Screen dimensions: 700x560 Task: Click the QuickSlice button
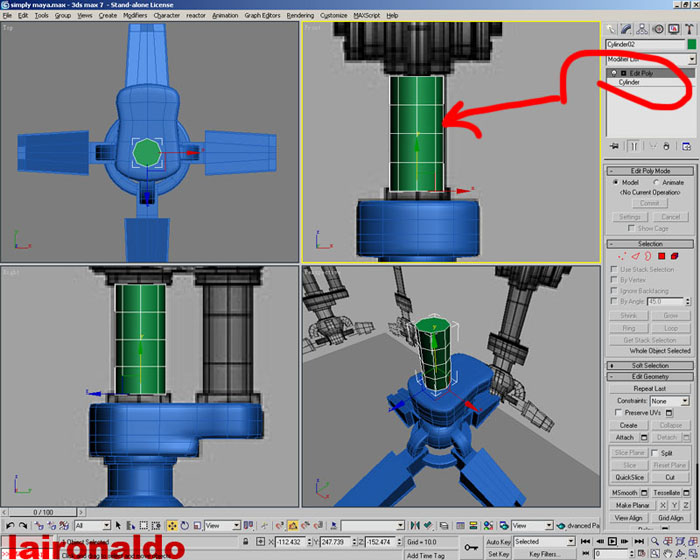629,477
